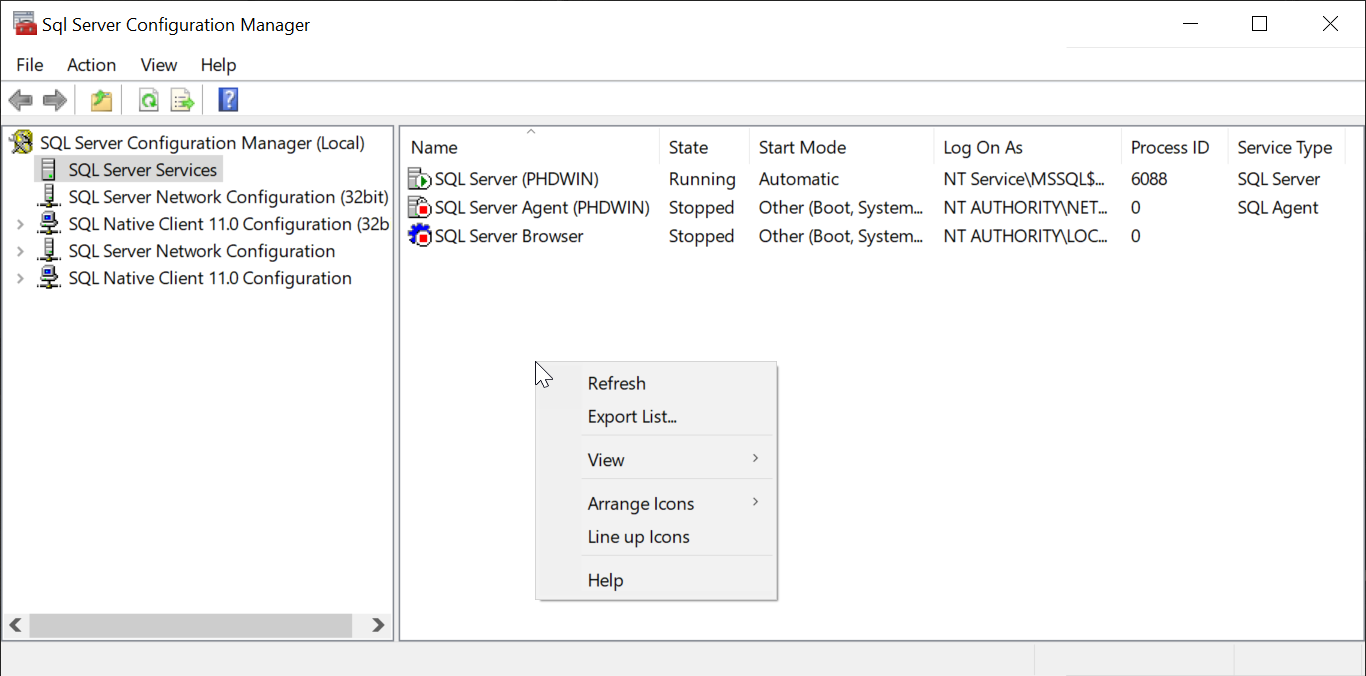The height and width of the screenshot is (676, 1366).
Task: Open Help using the toolbar question mark icon
Action: [227, 99]
